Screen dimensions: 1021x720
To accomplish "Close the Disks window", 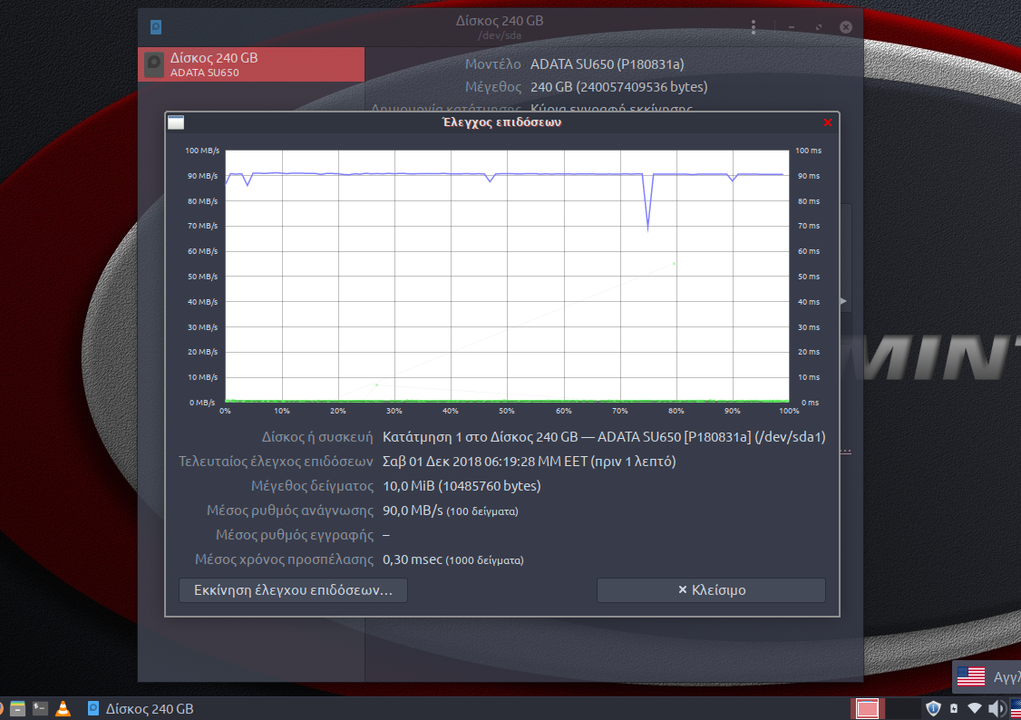I will 846,27.
